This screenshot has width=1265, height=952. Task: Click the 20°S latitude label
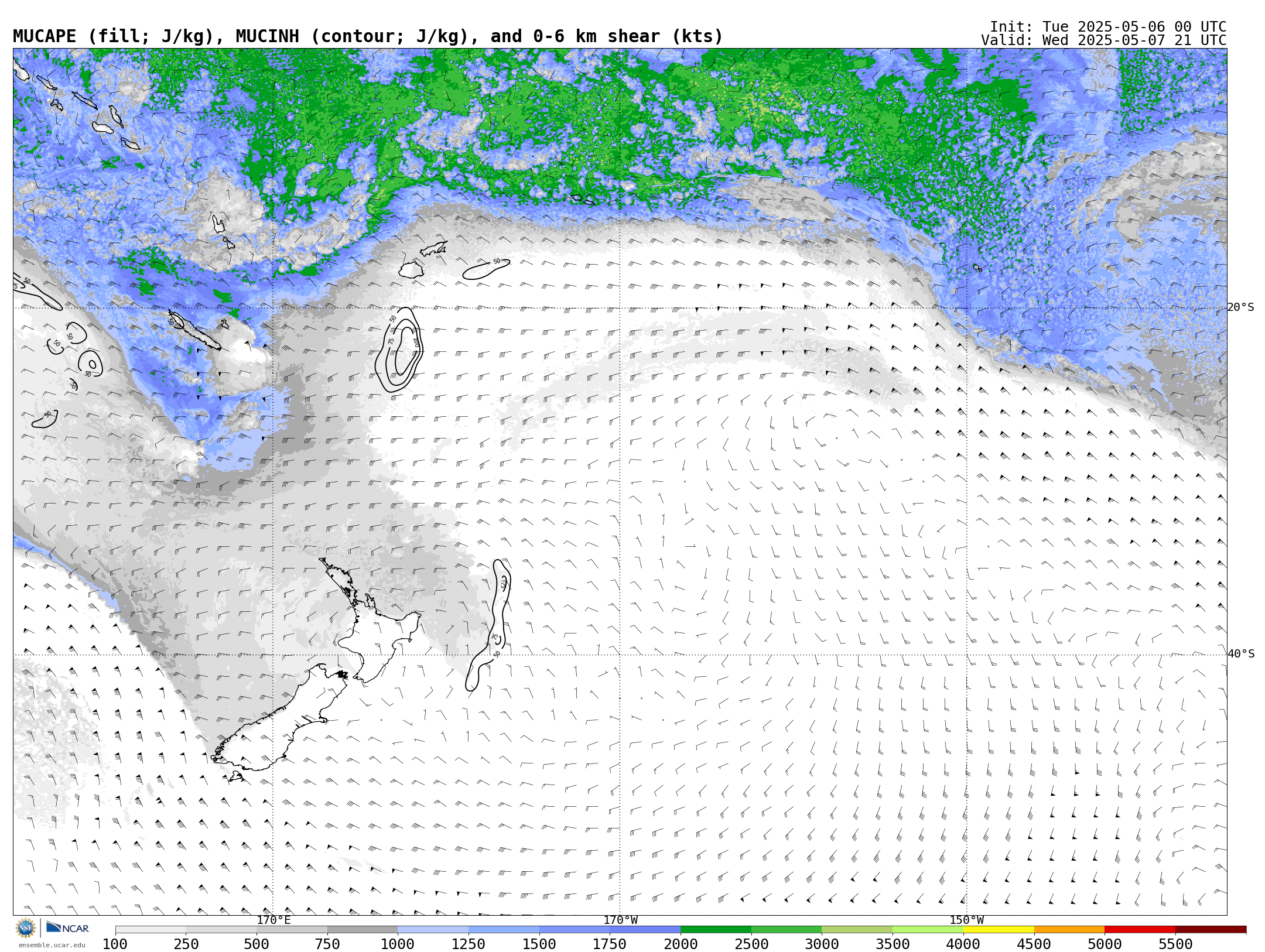[x=1241, y=307]
